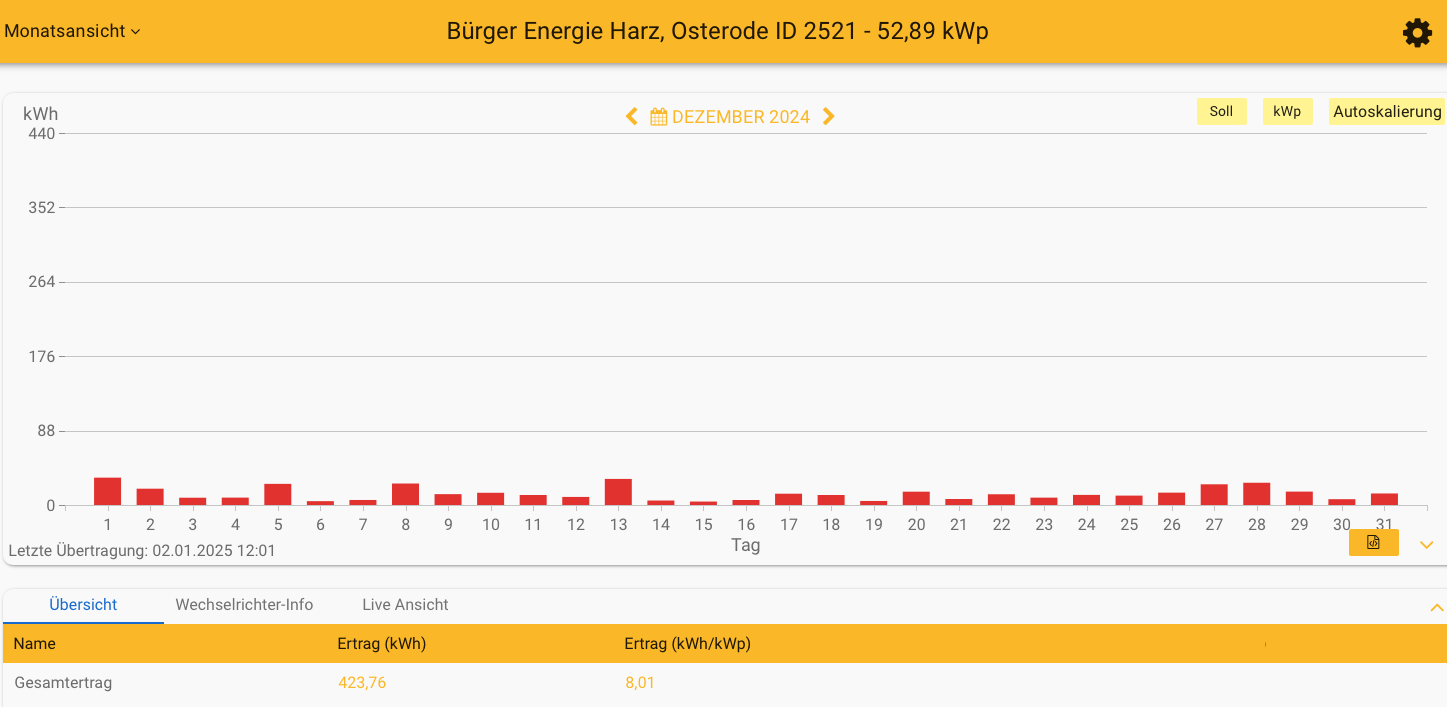Click the Gesamtertrag value 423,76
Screen dimensions: 1447x707
point(361,682)
